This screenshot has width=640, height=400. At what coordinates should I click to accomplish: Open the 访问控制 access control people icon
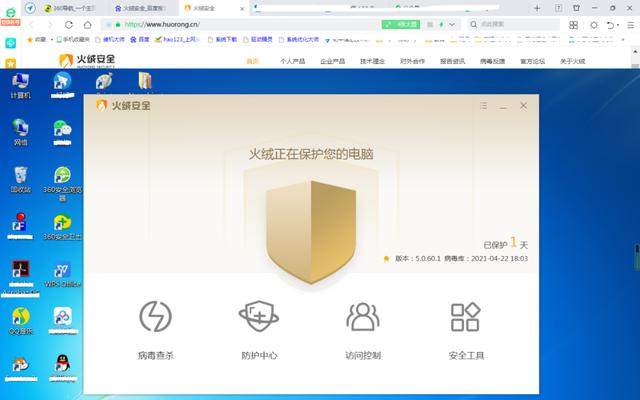pyautogui.click(x=363, y=316)
